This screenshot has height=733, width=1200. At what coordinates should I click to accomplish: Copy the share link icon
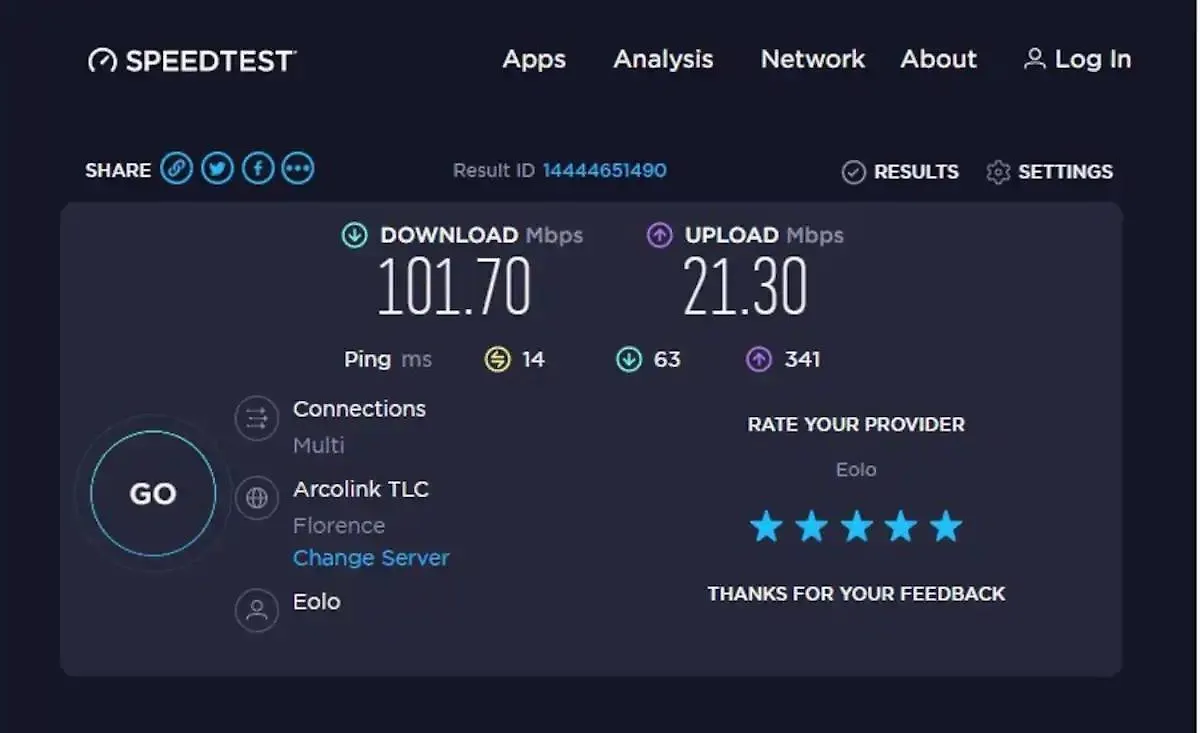pos(177,169)
